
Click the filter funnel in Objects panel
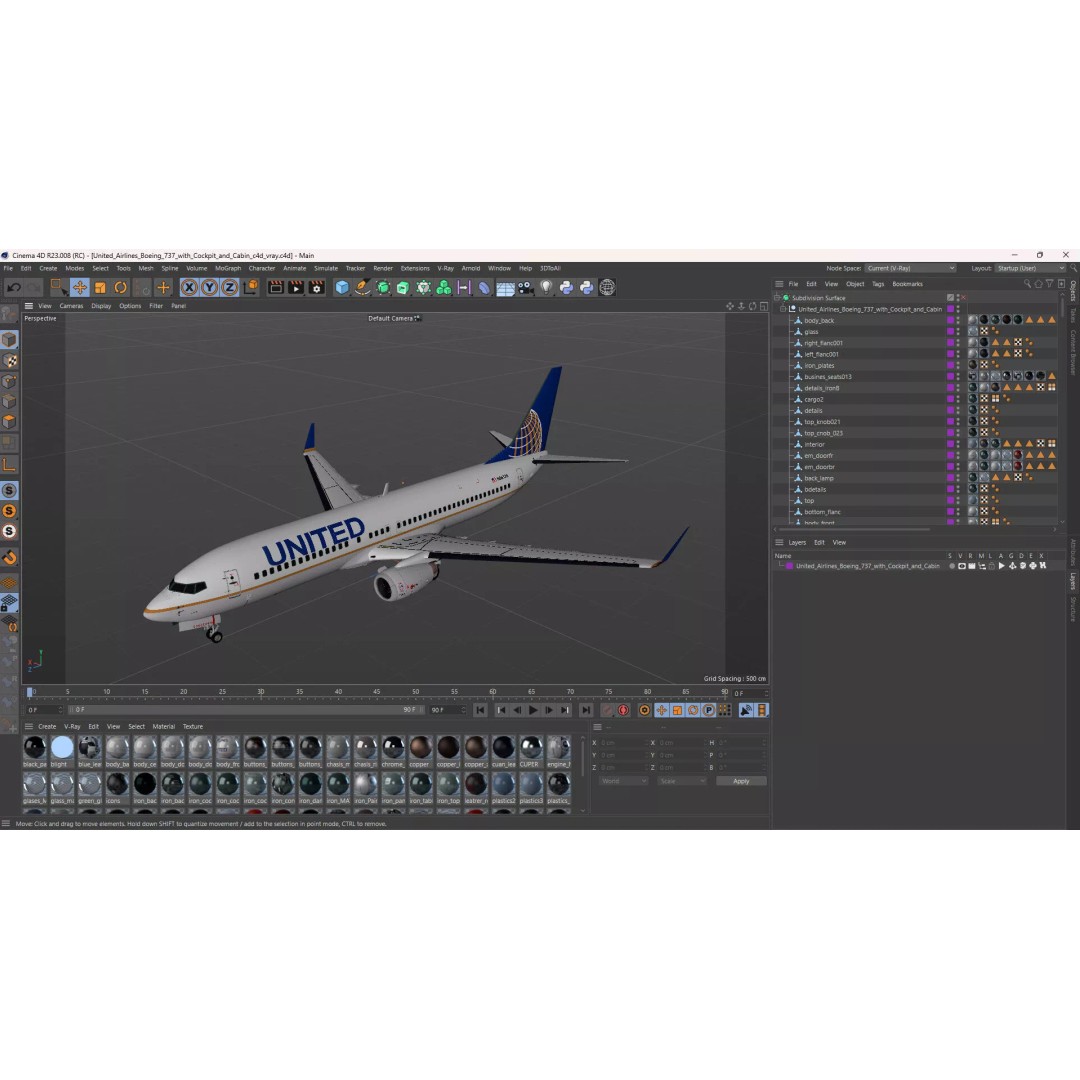(1050, 284)
